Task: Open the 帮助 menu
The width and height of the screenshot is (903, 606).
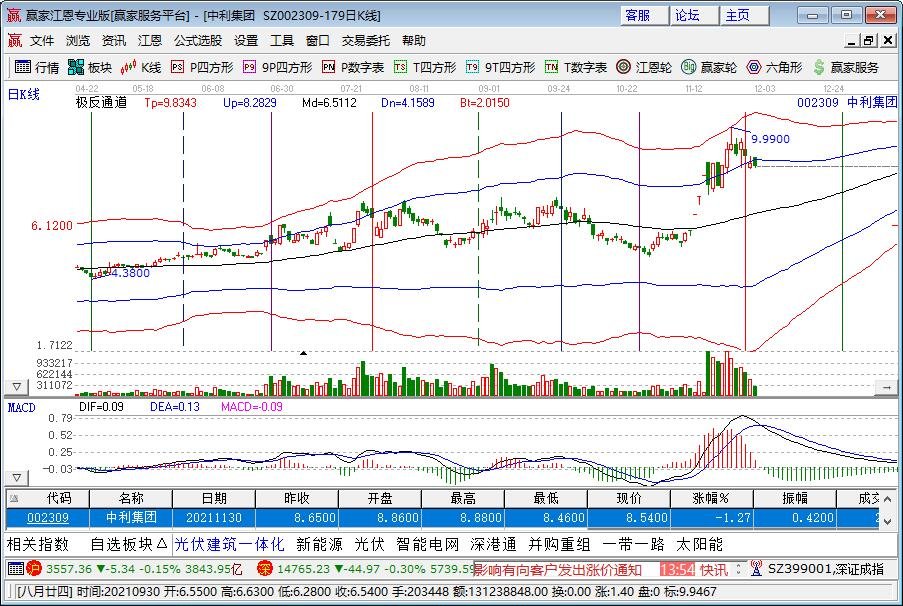Action: pyautogui.click(x=413, y=40)
